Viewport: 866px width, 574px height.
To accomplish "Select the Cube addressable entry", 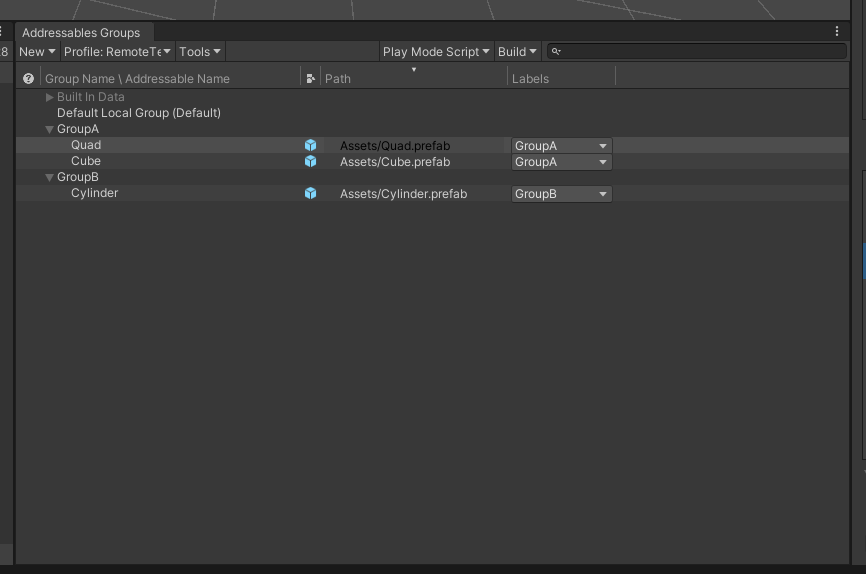I will coord(432,161).
